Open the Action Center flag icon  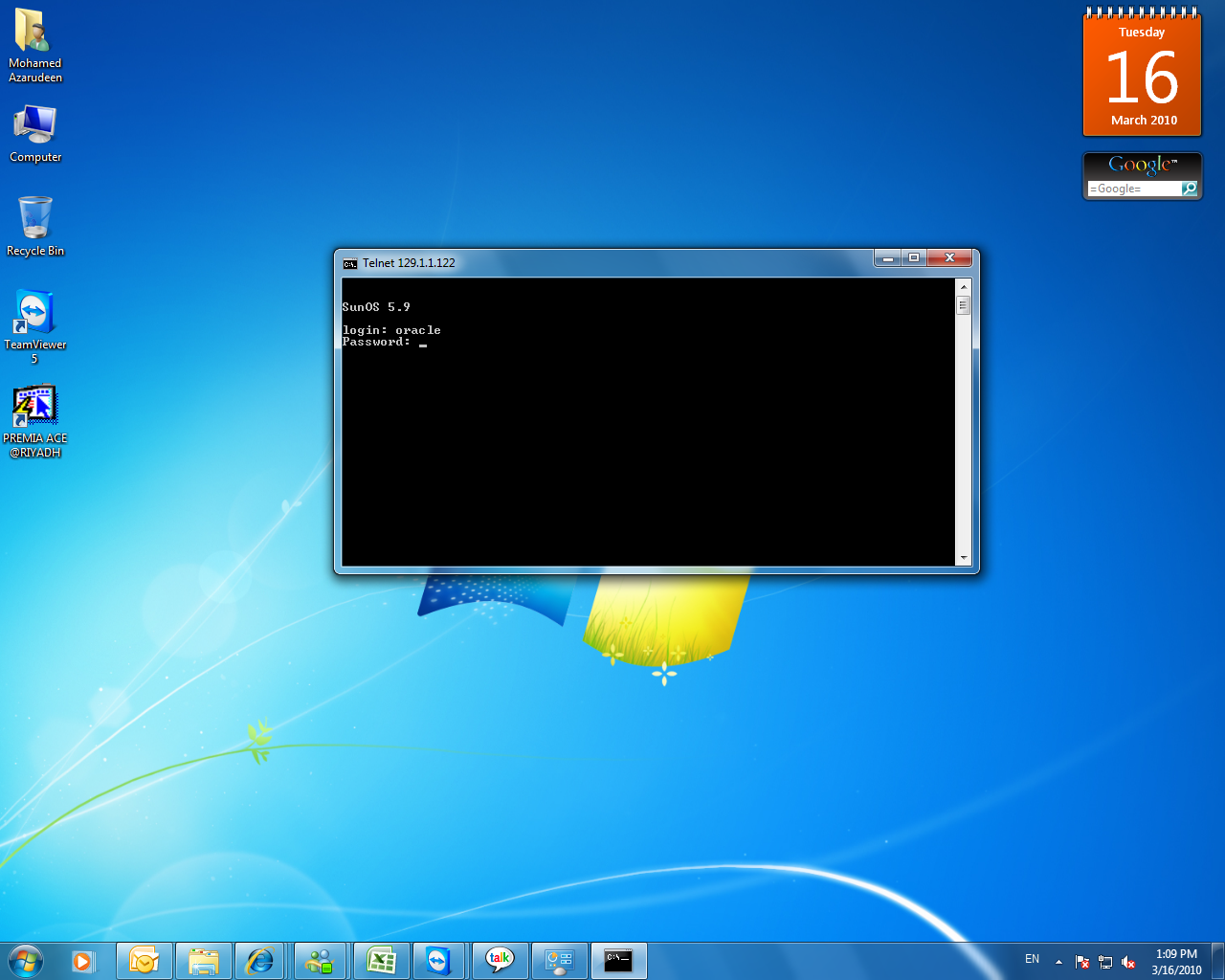(1082, 962)
